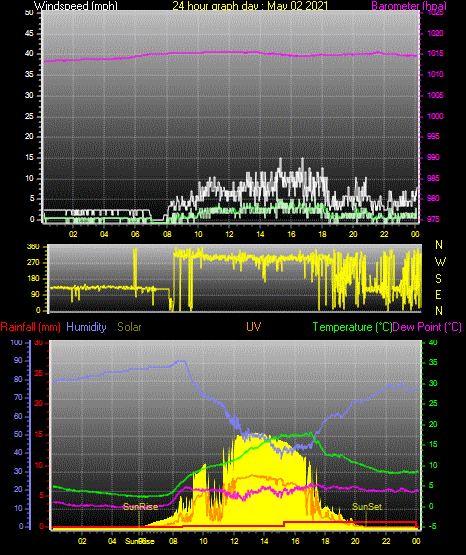The image size is (466, 555).
Task: Click the '100' value on the blue humidity axis
Action: 16,342
